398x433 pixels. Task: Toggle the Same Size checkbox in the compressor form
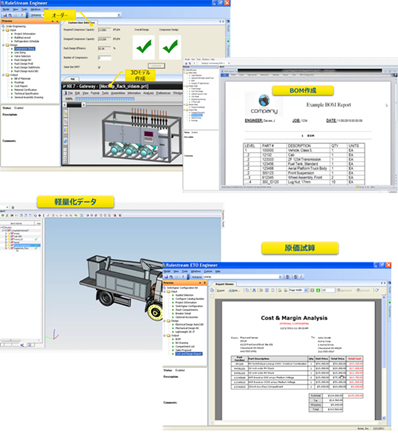[99, 67]
